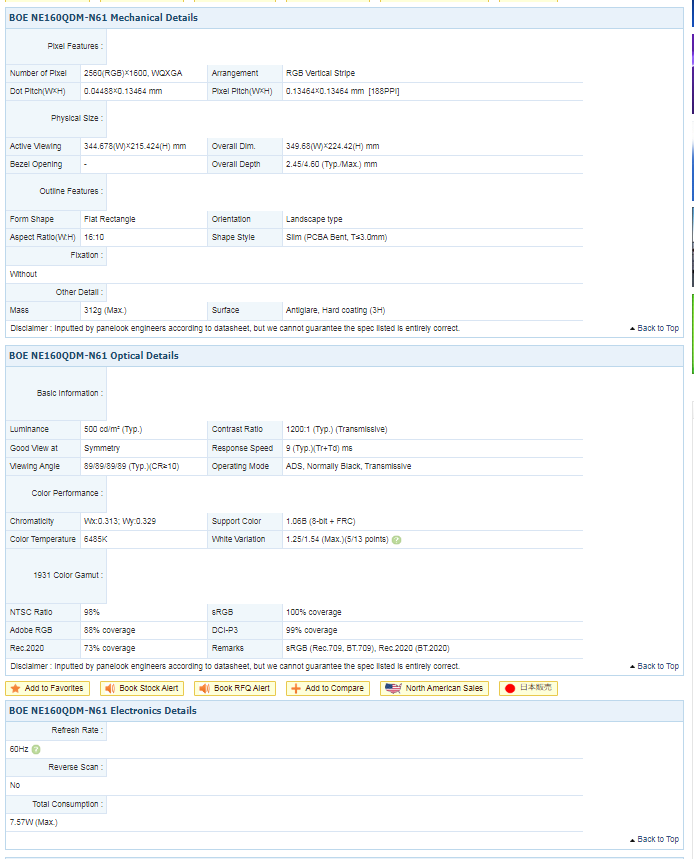Select the Outline Features subsection label
694x859 pixels.
pos(71,191)
